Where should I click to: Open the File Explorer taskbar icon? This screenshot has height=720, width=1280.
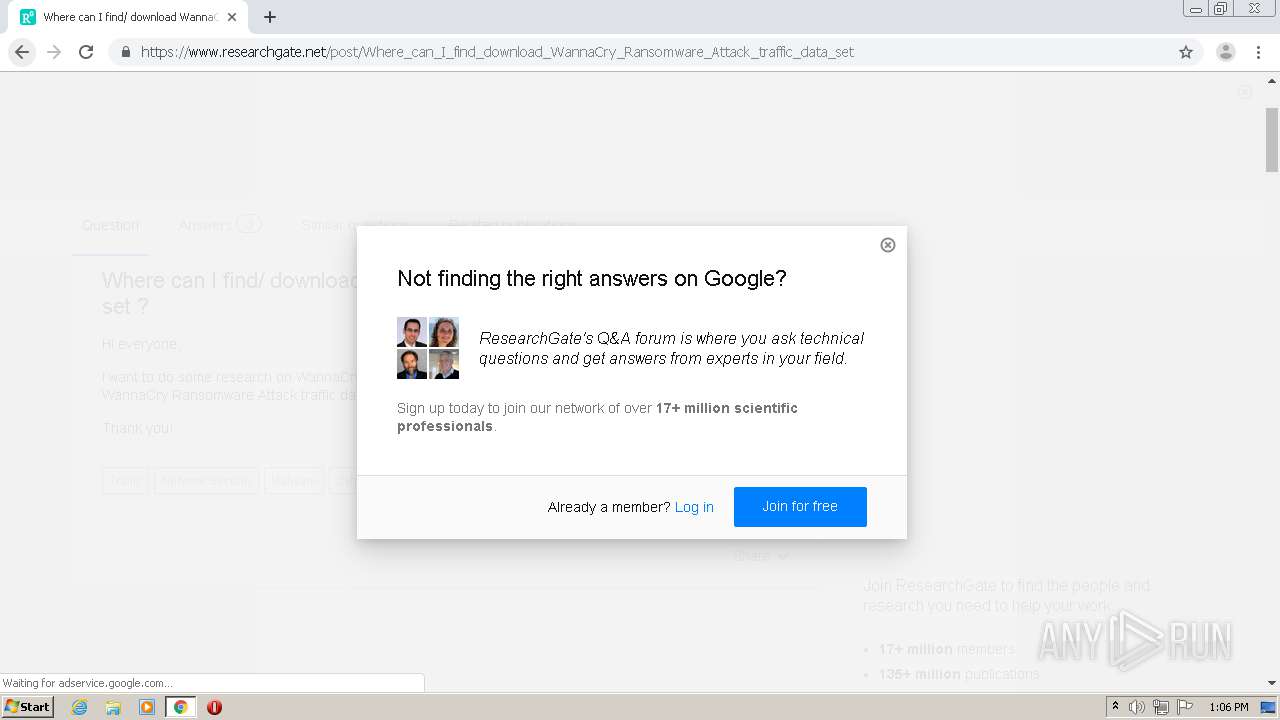[x=113, y=707]
